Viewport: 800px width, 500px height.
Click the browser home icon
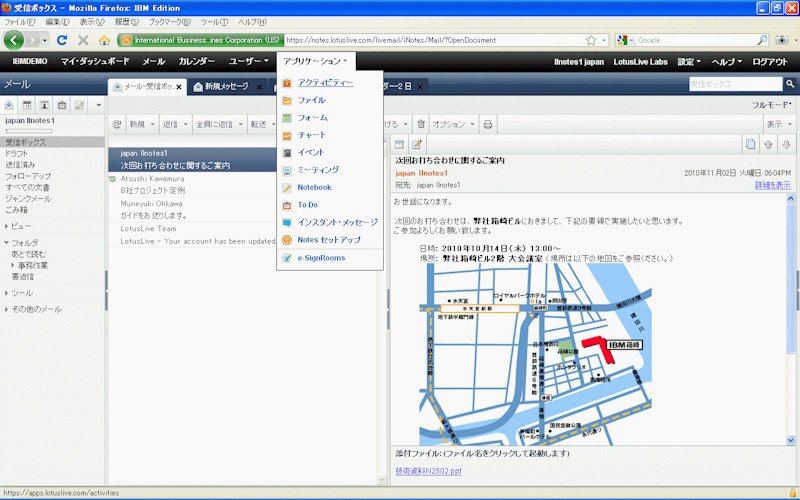[104, 40]
